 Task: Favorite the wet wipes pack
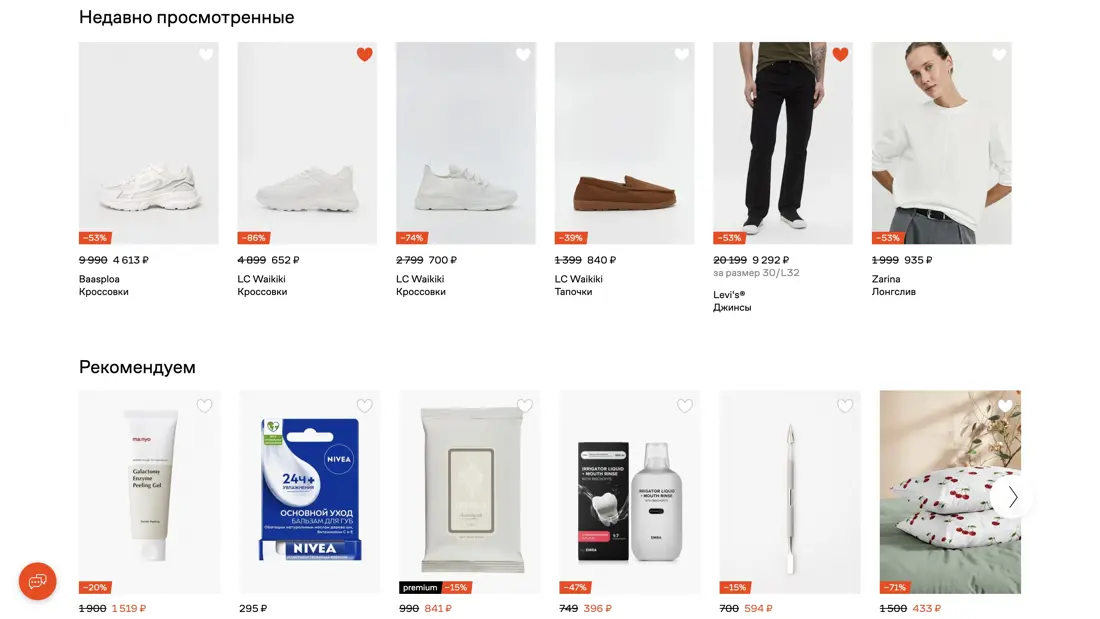pos(525,406)
